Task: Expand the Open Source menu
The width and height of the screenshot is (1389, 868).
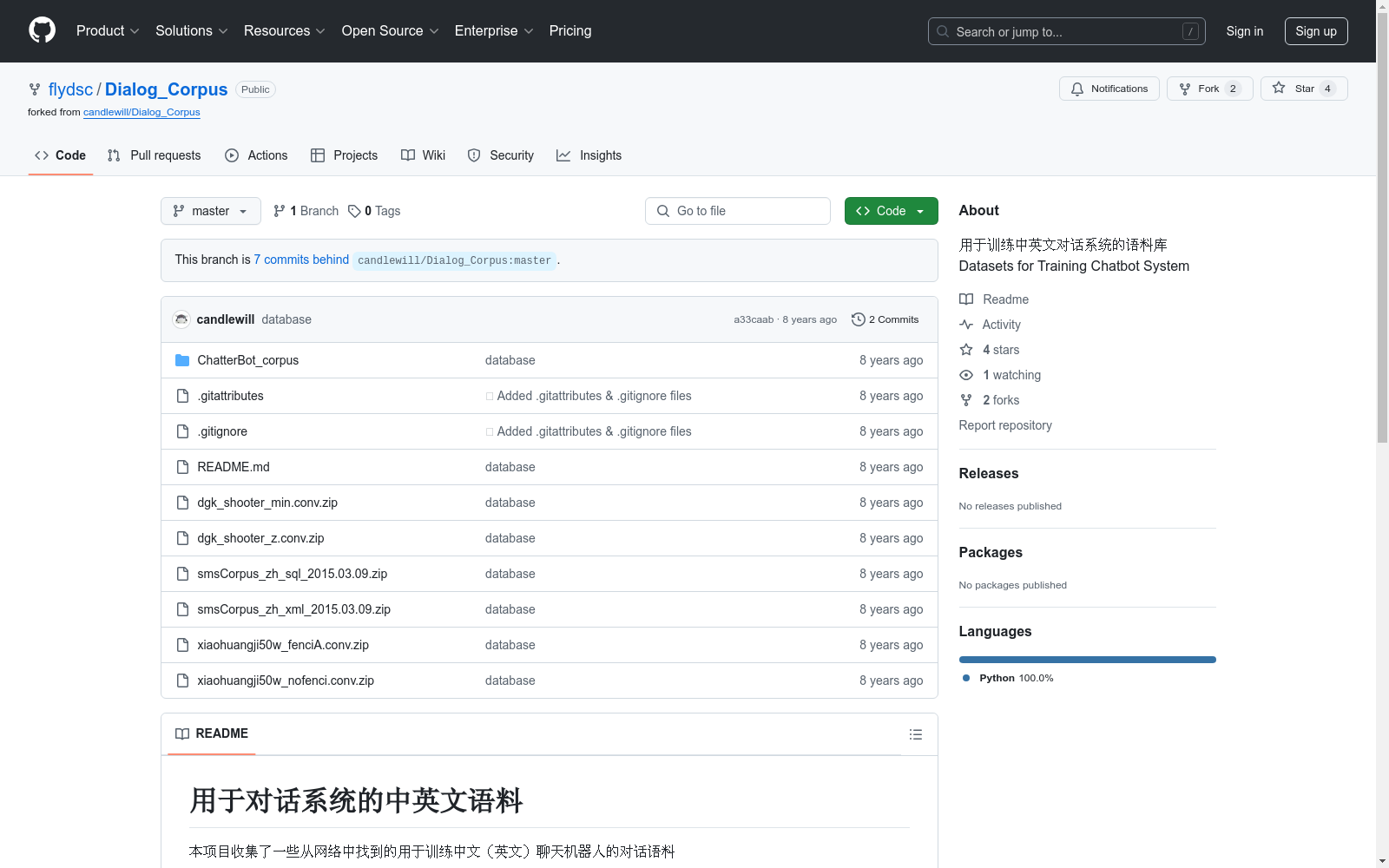Action: pyautogui.click(x=391, y=31)
